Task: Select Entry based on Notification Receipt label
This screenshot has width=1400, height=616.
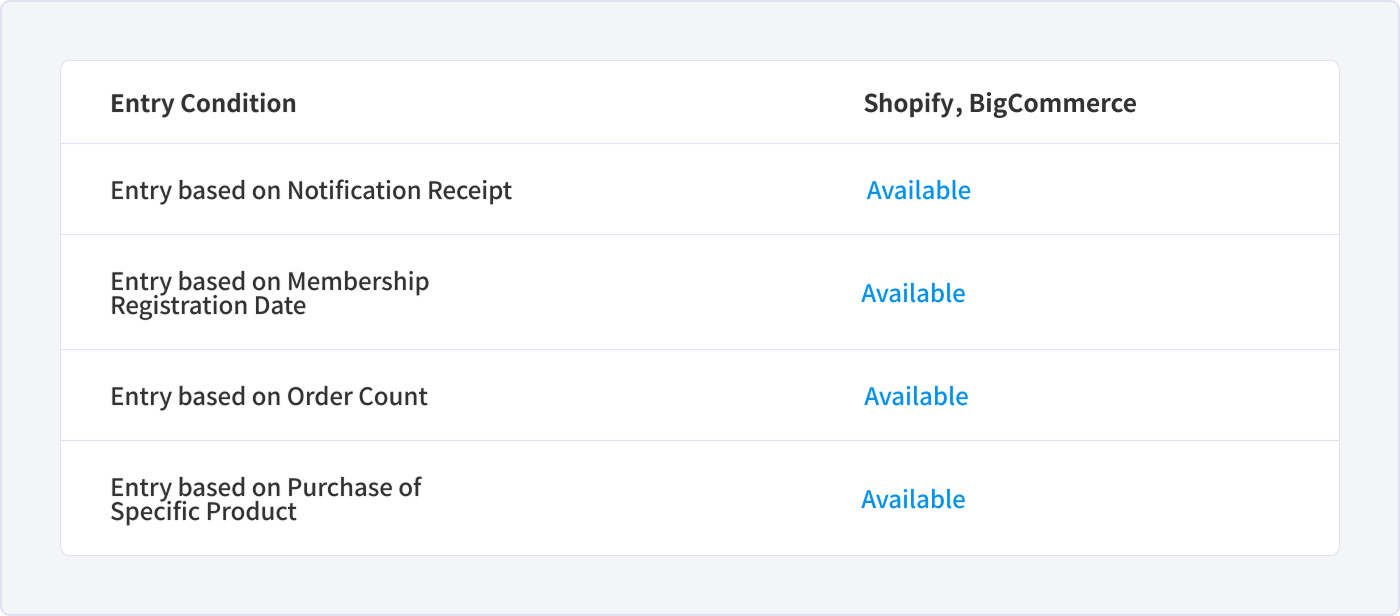Action: tap(311, 190)
